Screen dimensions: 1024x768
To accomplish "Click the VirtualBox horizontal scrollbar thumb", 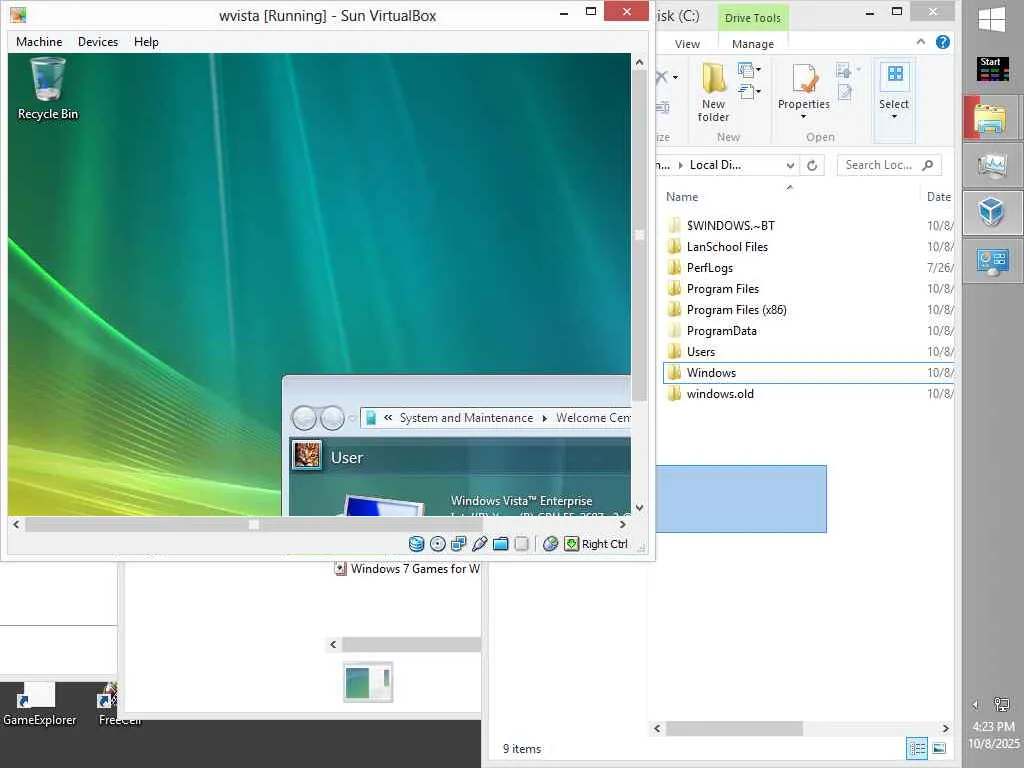I will click(x=254, y=524).
